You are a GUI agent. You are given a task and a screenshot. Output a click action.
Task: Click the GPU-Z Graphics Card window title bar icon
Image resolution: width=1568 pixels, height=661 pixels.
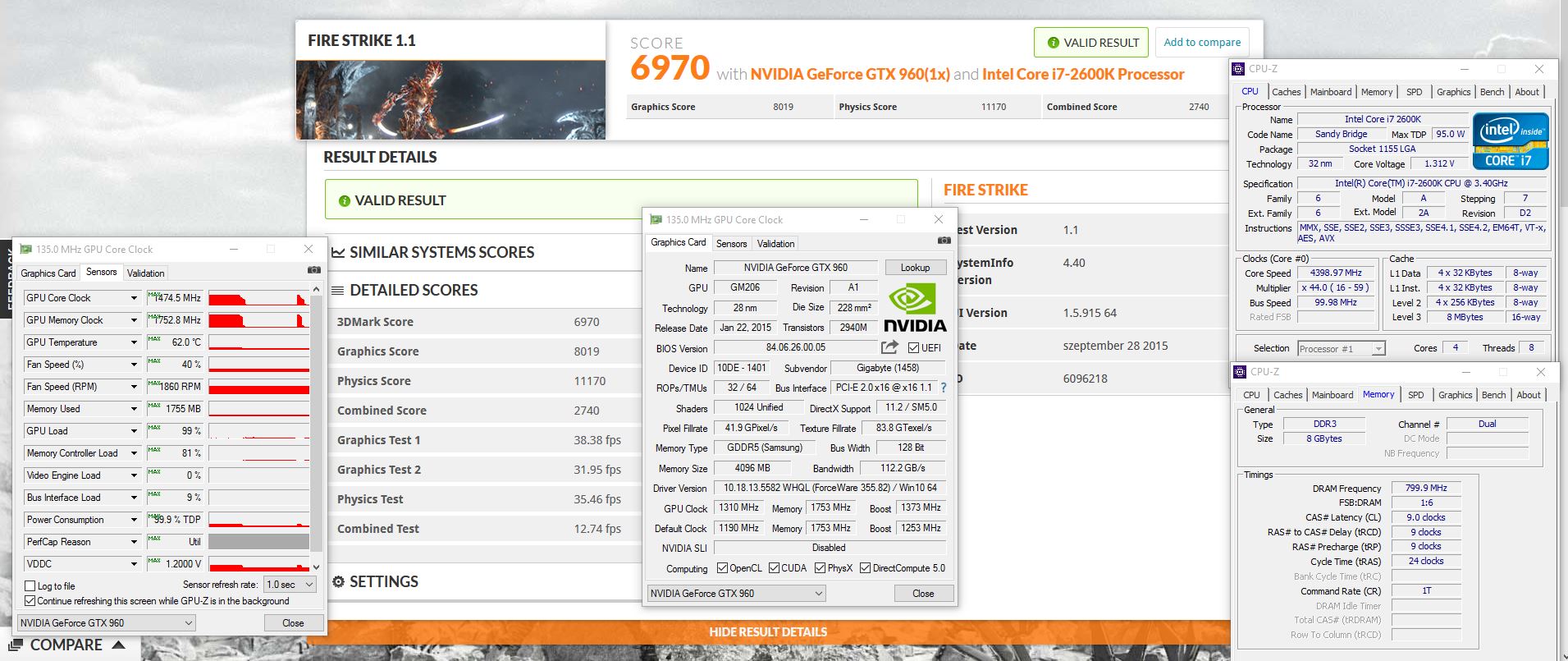point(656,219)
